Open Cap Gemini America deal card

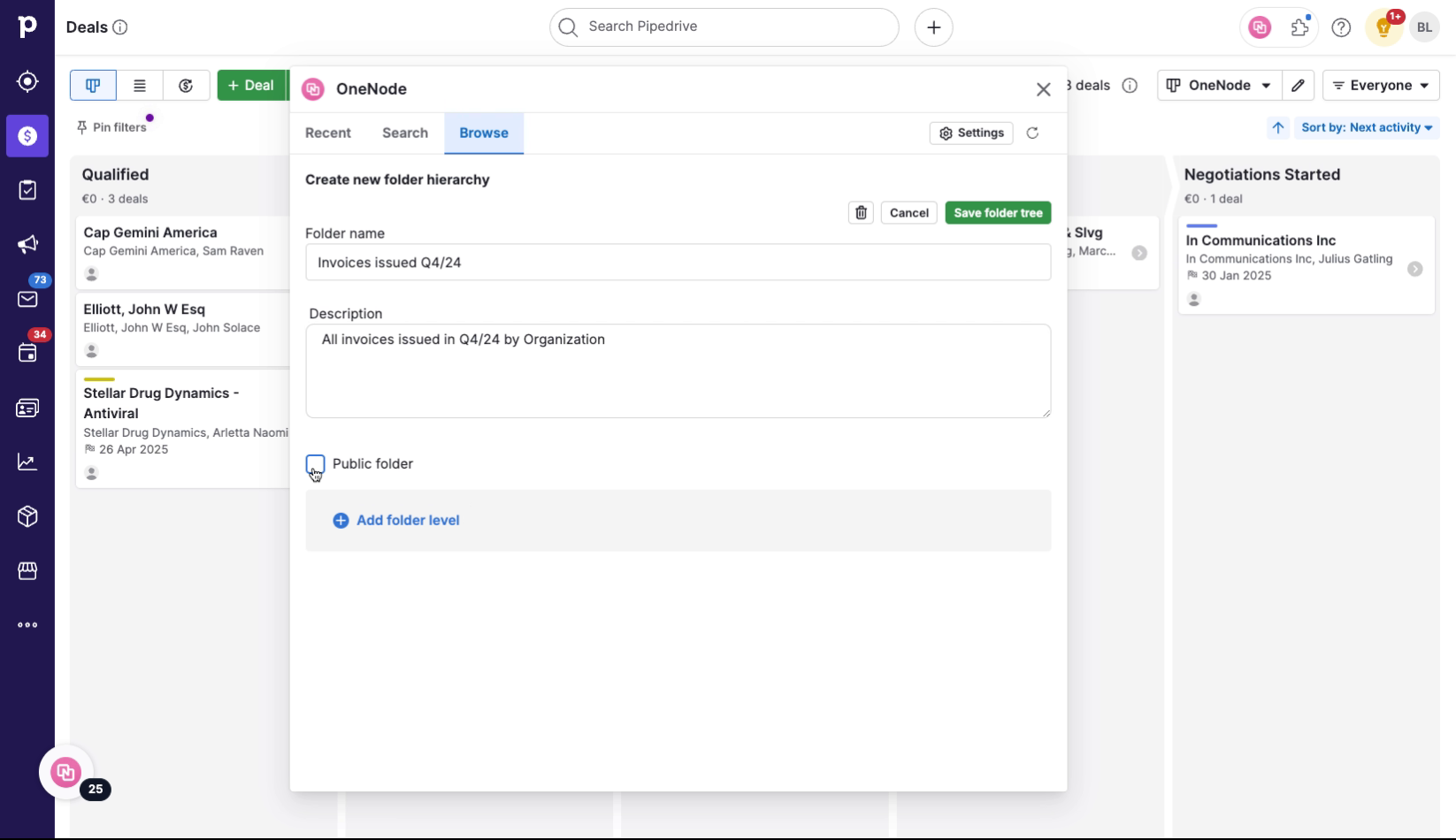point(183,253)
